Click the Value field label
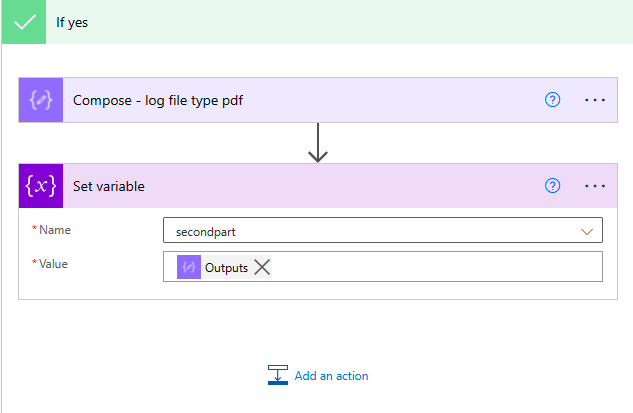This screenshot has width=633, height=413. pyautogui.click(x=54, y=264)
